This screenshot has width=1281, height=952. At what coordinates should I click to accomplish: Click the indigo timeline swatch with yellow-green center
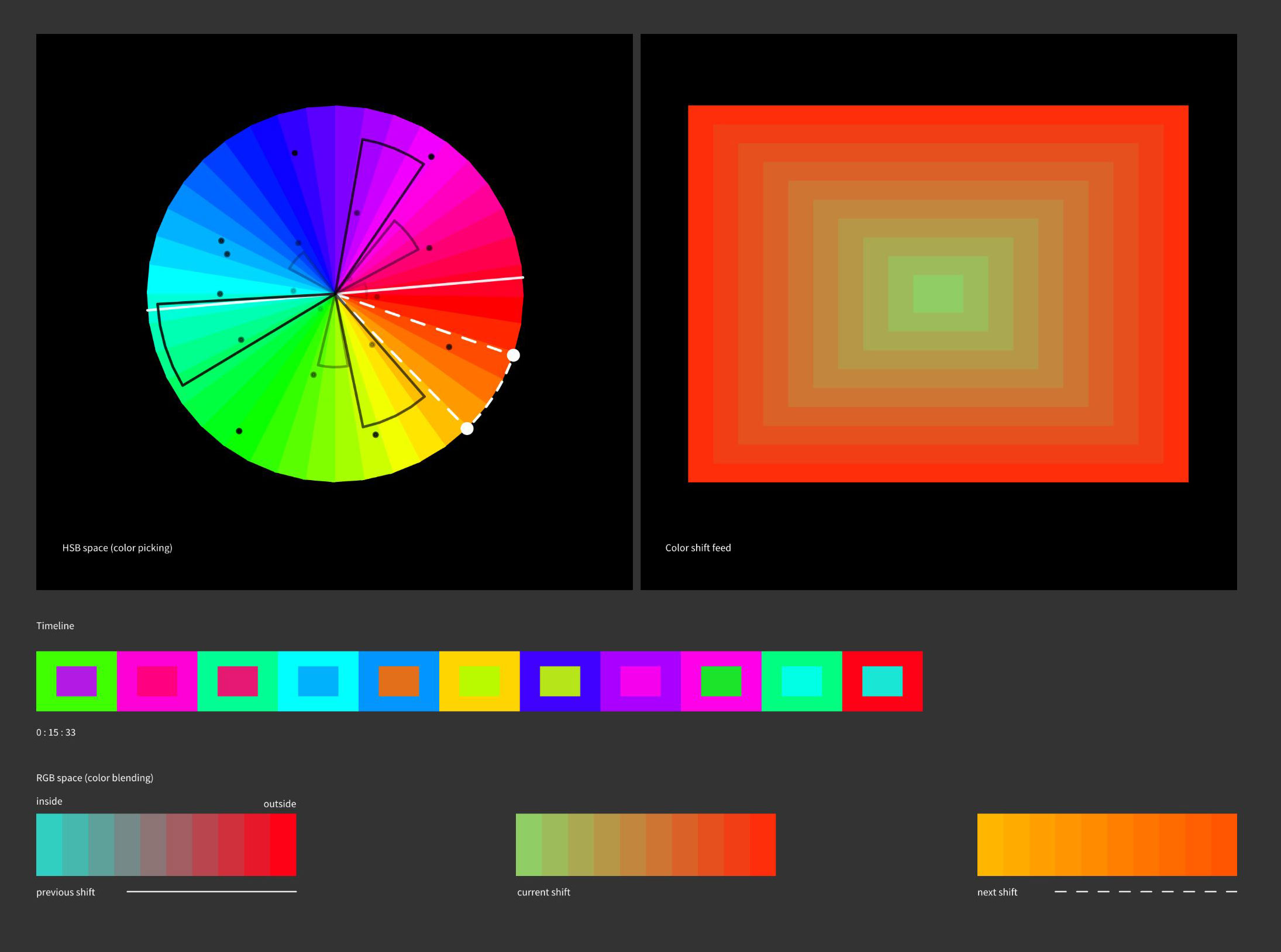tap(560, 681)
